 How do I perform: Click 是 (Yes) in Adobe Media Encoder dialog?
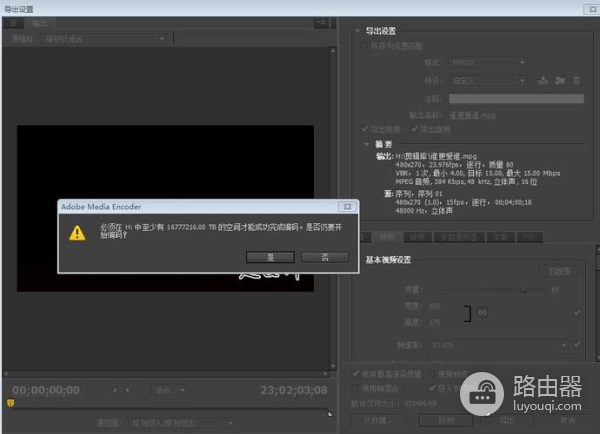pos(270,257)
